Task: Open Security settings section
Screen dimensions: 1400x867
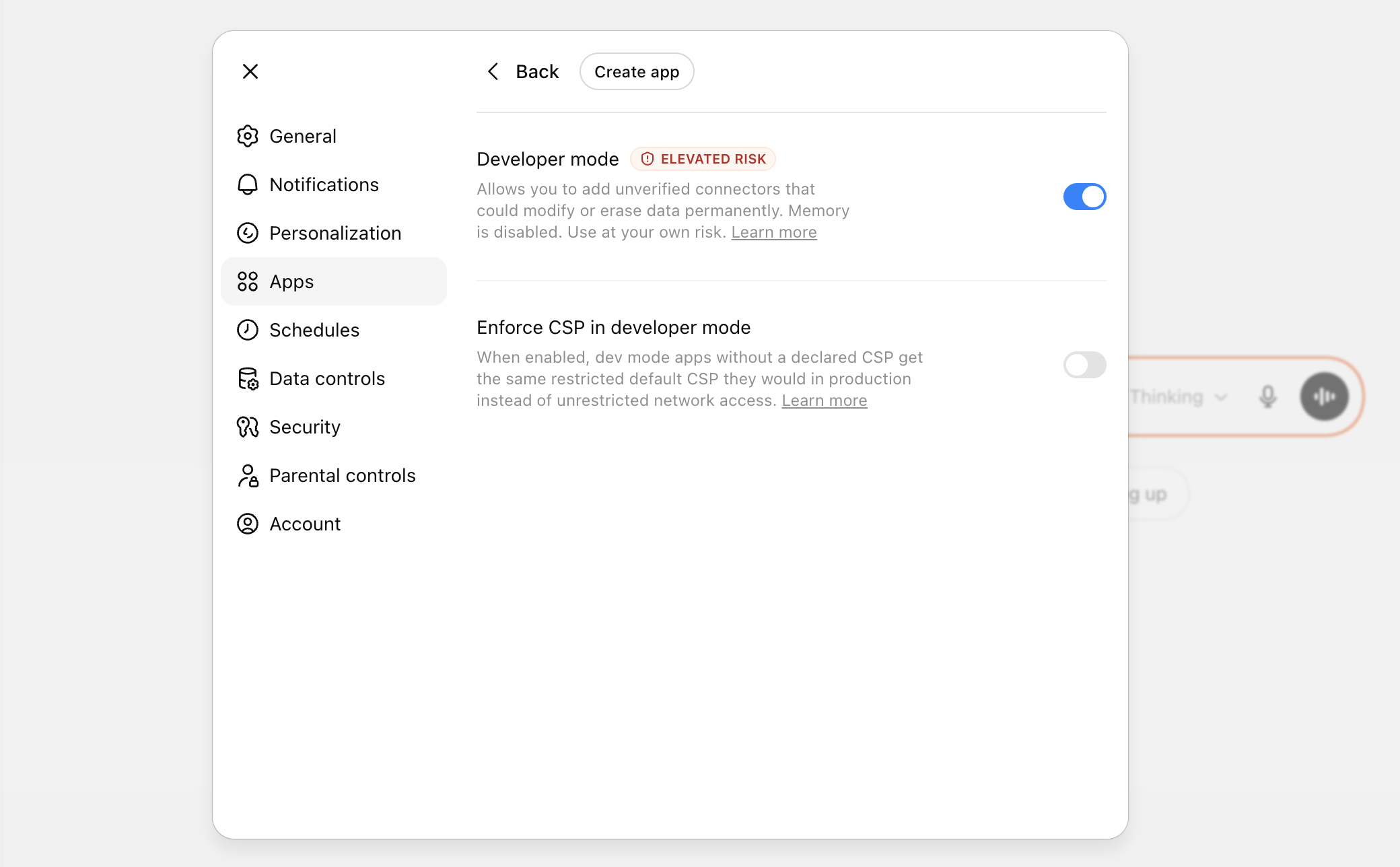Action: click(x=334, y=427)
